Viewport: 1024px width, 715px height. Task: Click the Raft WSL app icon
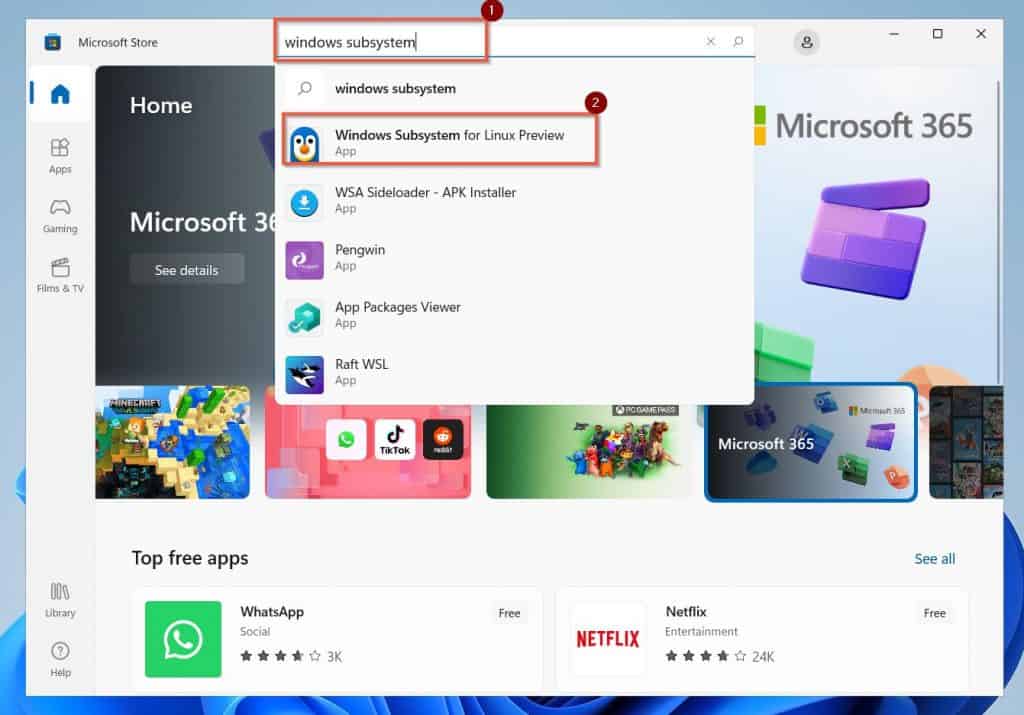[304, 375]
